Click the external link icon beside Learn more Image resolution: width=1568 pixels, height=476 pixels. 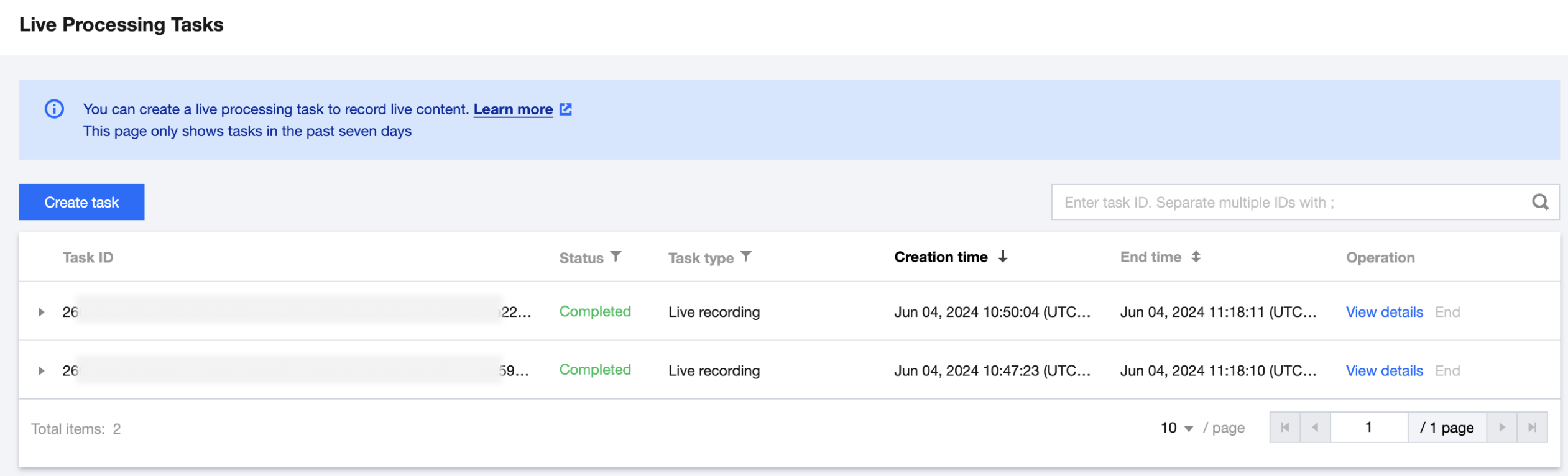click(x=565, y=109)
